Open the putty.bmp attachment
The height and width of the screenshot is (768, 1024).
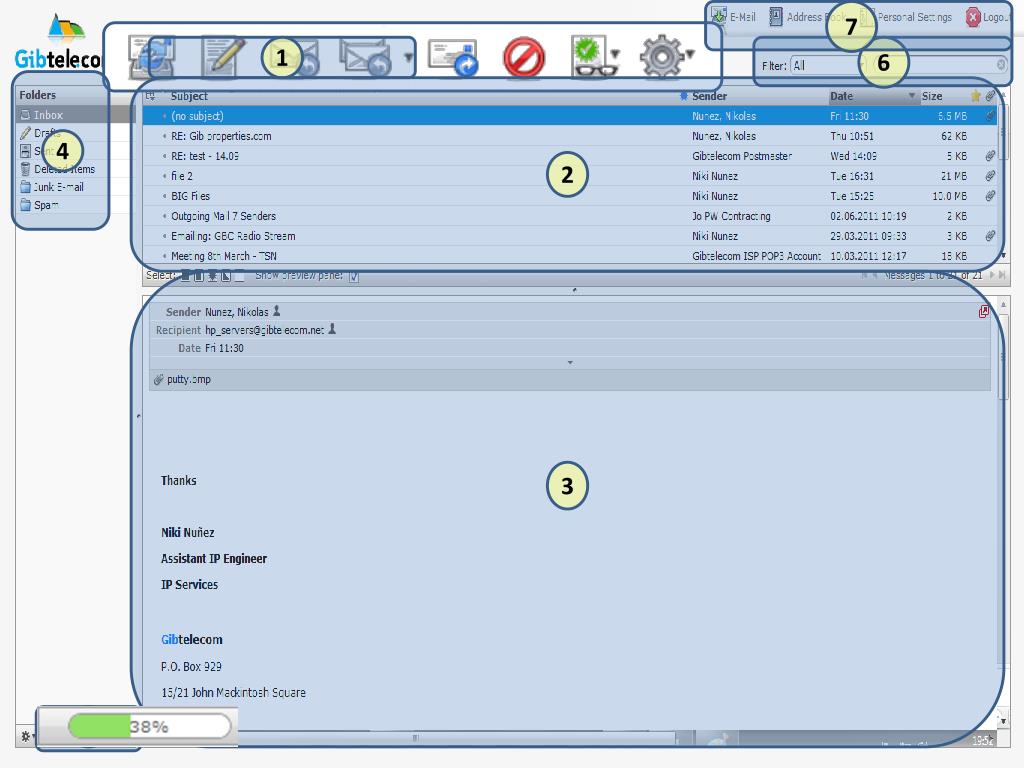click(188, 380)
